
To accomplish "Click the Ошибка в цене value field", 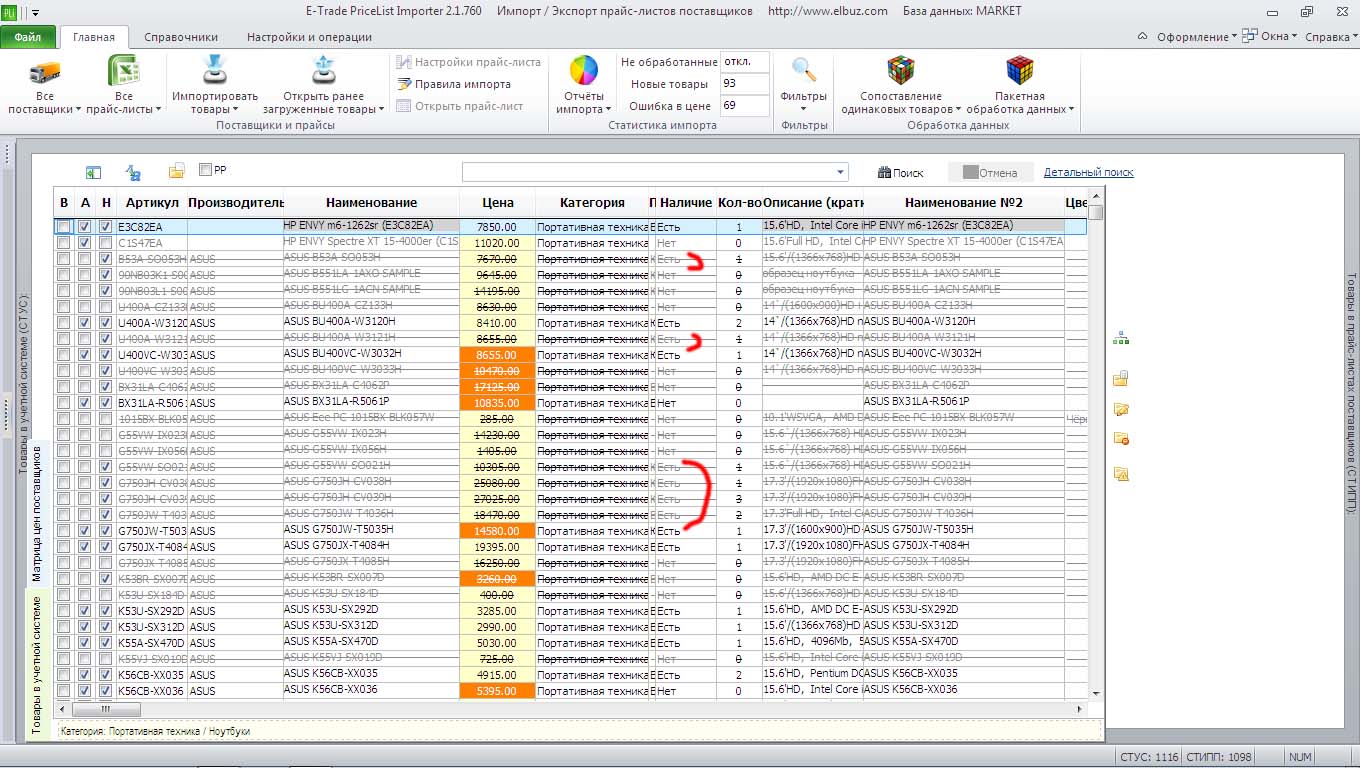I will coord(744,105).
